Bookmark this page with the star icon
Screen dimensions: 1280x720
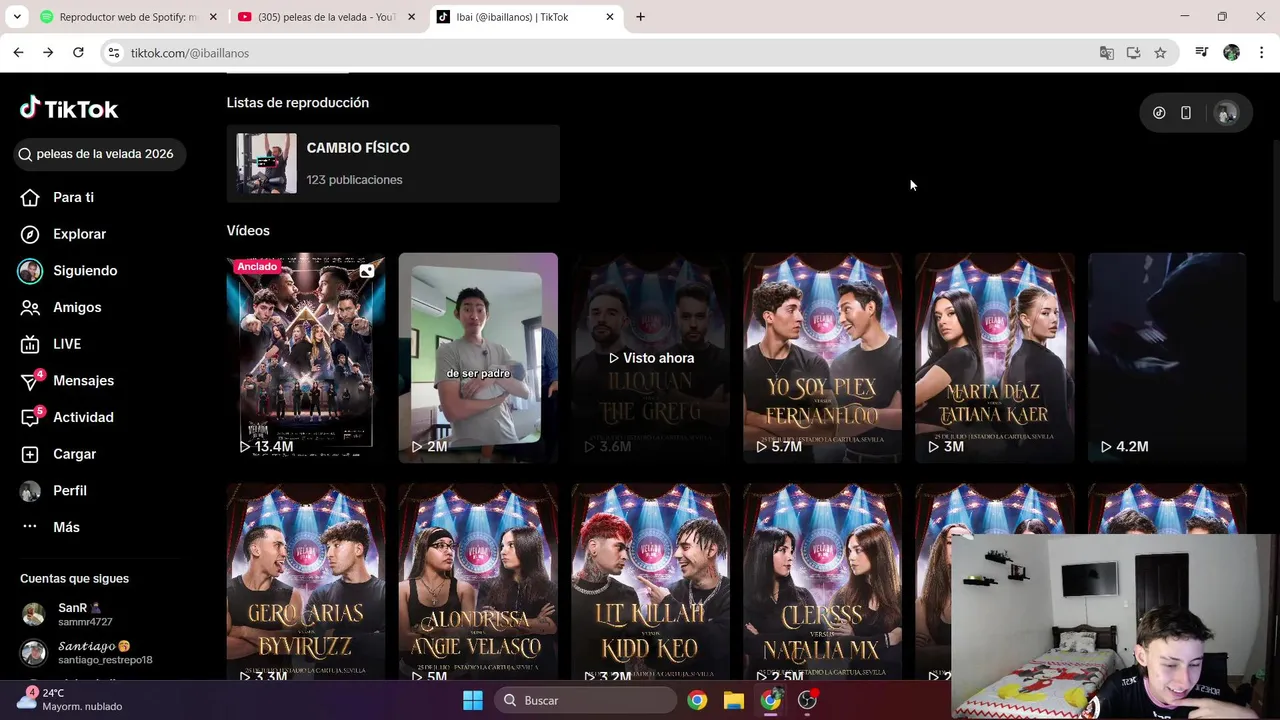[1160, 53]
